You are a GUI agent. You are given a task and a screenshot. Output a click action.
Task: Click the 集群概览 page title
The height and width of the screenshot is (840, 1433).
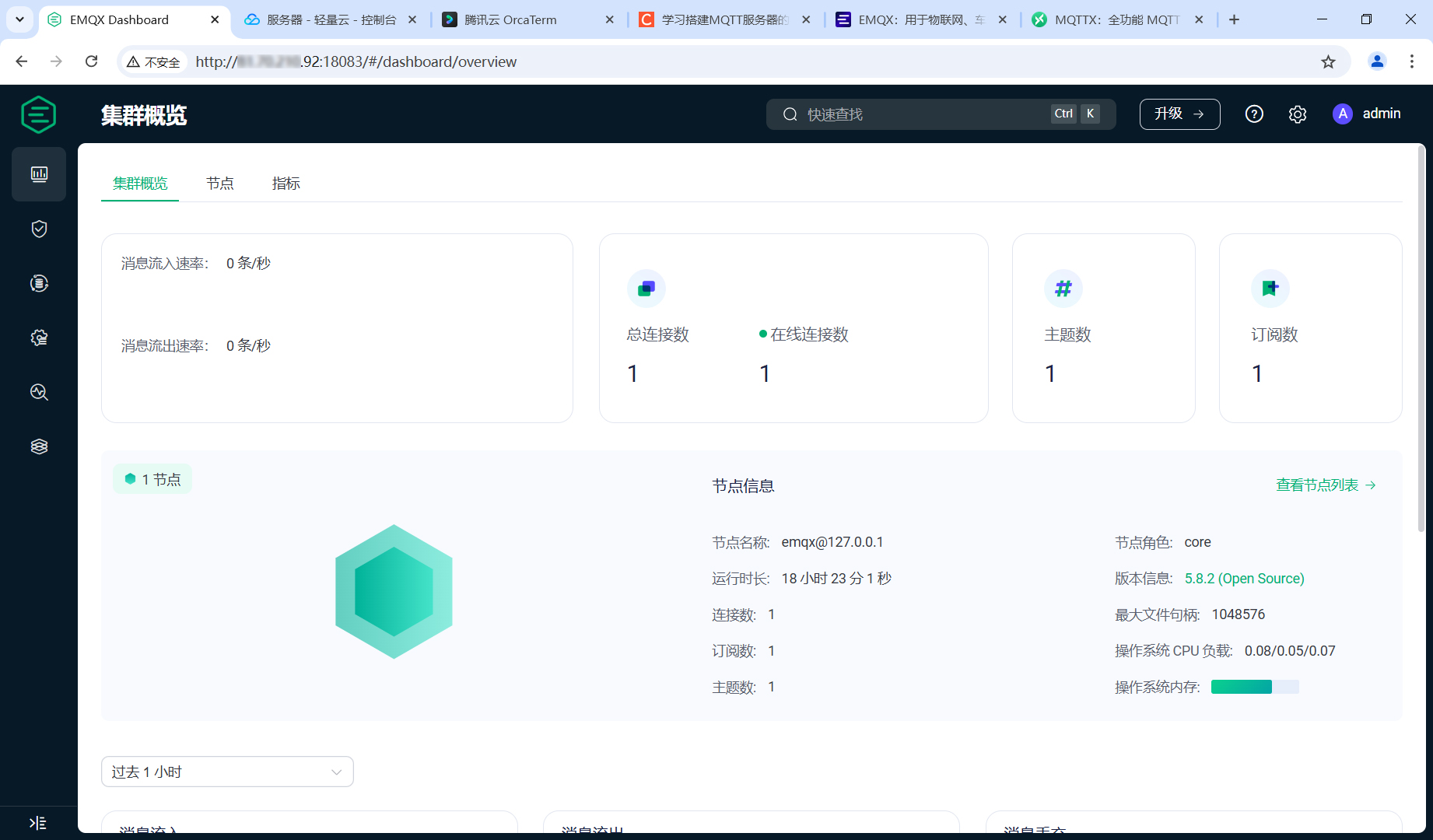pos(144,115)
